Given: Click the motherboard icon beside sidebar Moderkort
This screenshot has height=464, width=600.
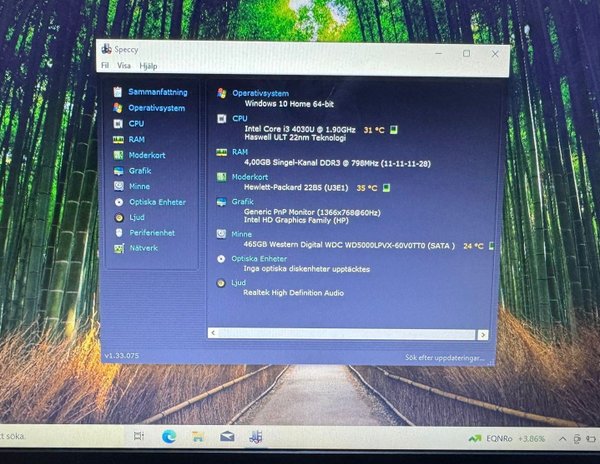Looking at the screenshot, I should click(118, 155).
